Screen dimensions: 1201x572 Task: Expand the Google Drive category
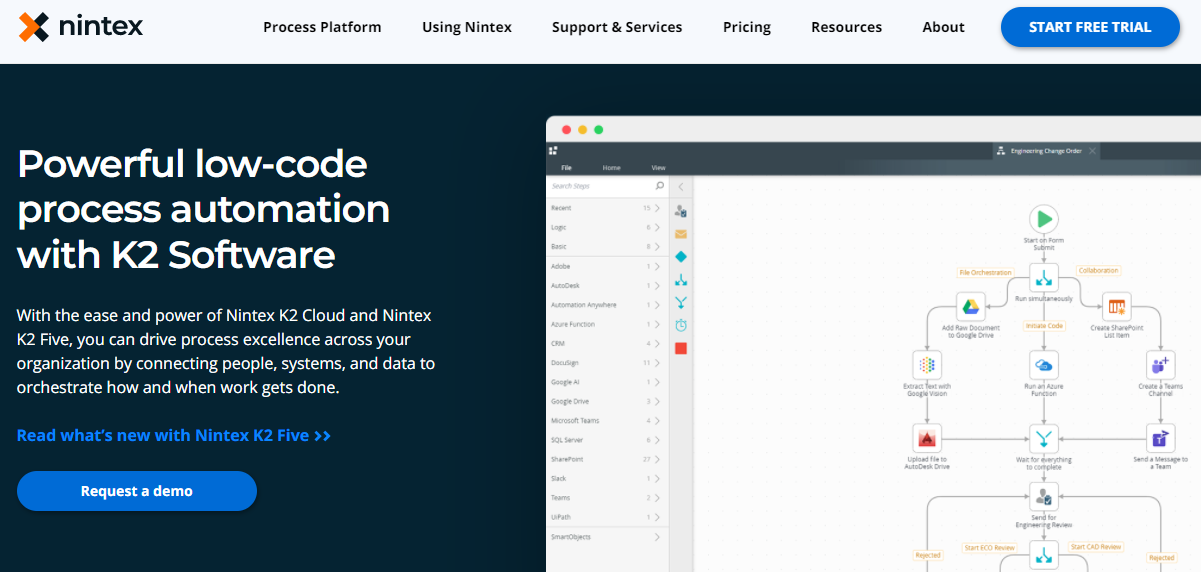point(658,401)
